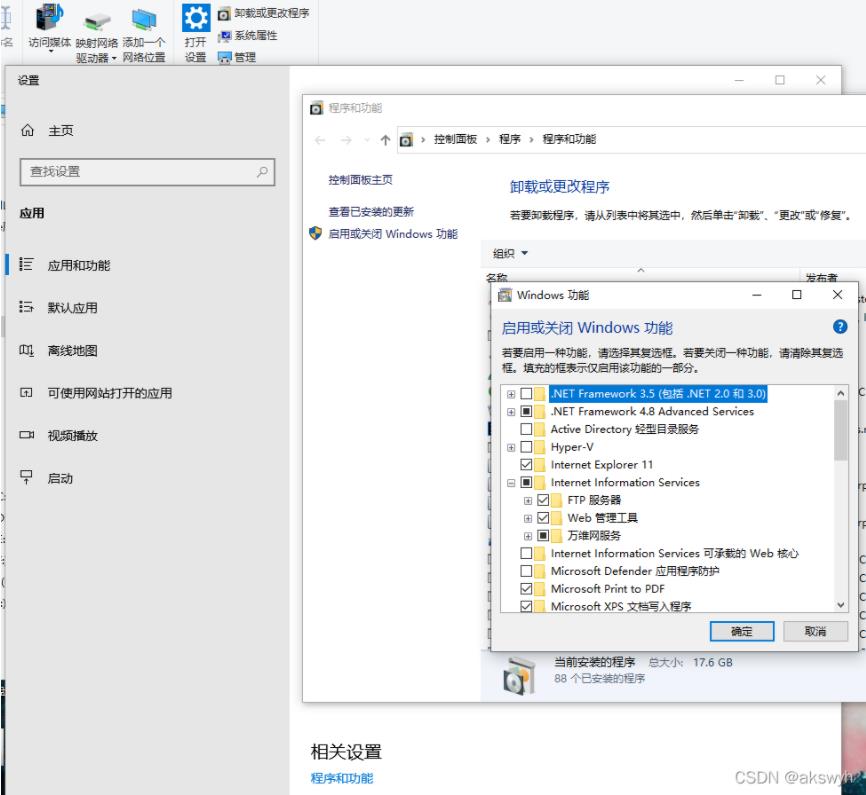The image size is (866, 795).
Task: Click the blue help question mark icon
Action: coord(839,327)
